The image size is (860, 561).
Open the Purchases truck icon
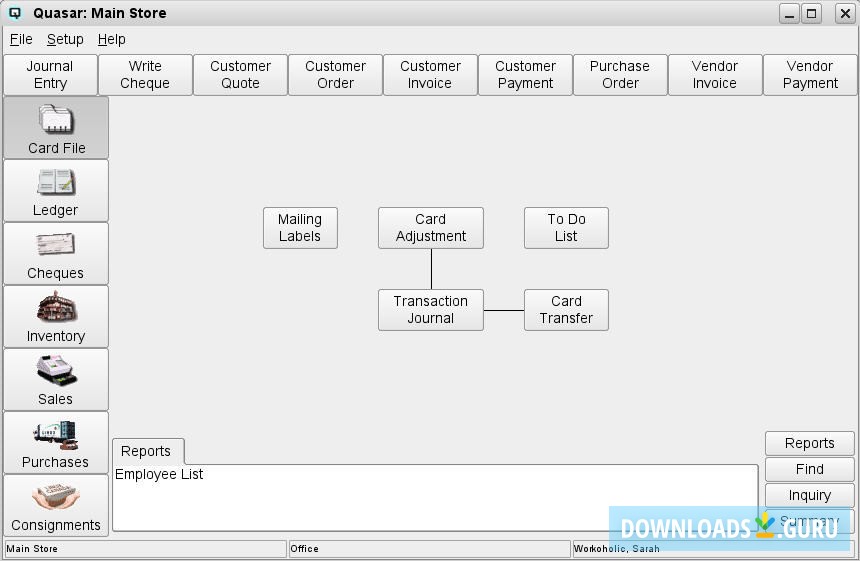point(56,443)
